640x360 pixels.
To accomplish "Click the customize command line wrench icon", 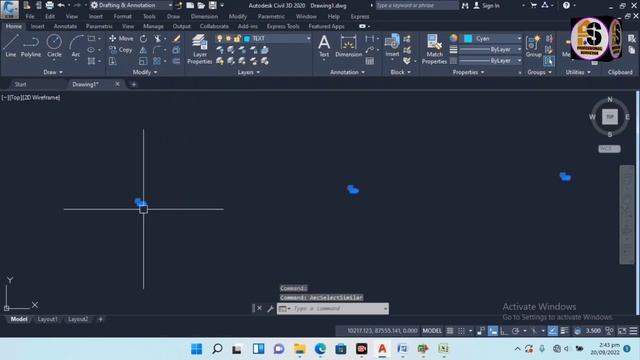I will coord(270,309).
